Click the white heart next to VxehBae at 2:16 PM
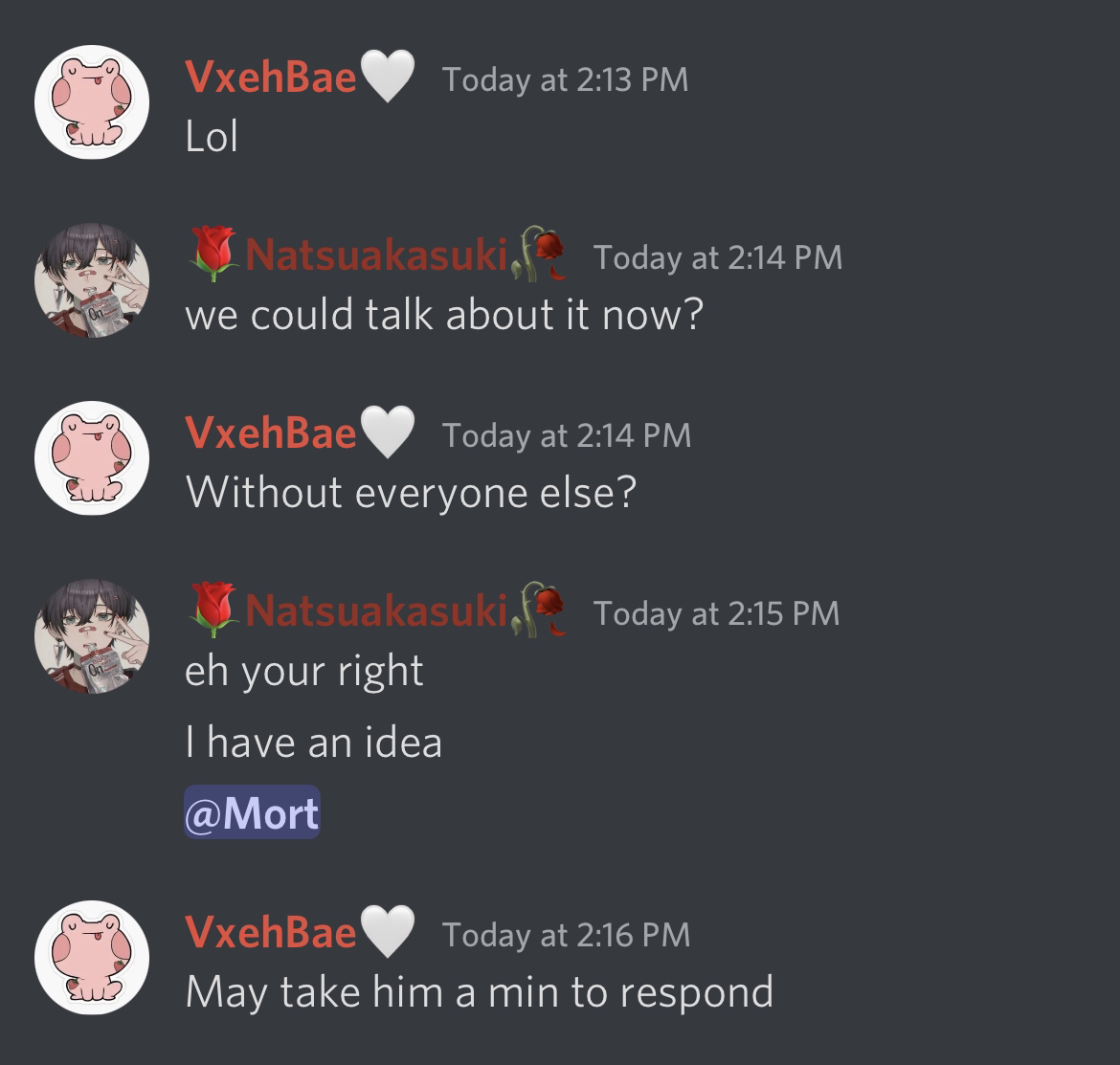The height and width of the screenshot is (1065, 1120). [387, 932]
